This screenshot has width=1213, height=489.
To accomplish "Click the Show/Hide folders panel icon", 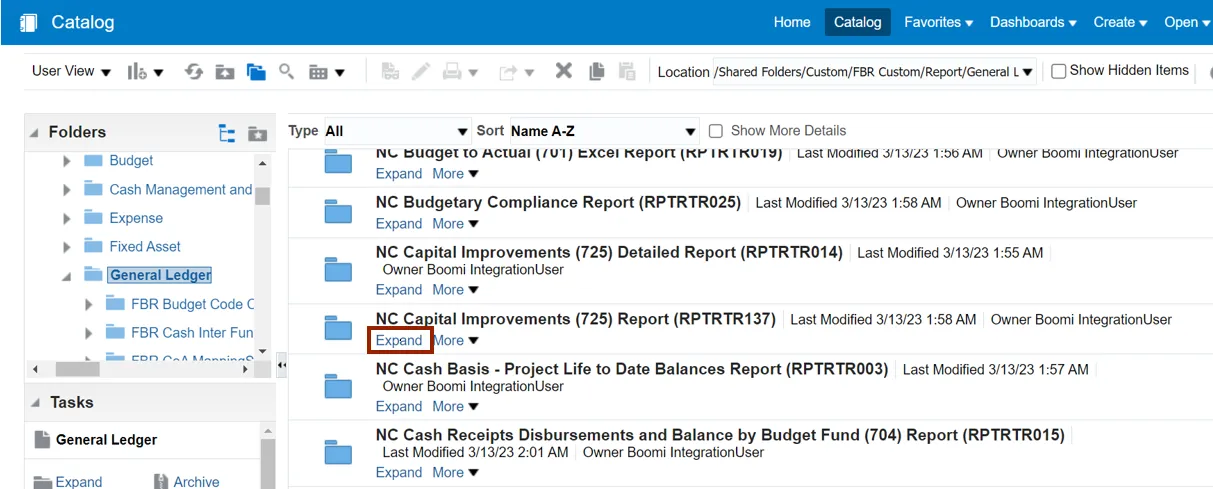I will point(256,71).
